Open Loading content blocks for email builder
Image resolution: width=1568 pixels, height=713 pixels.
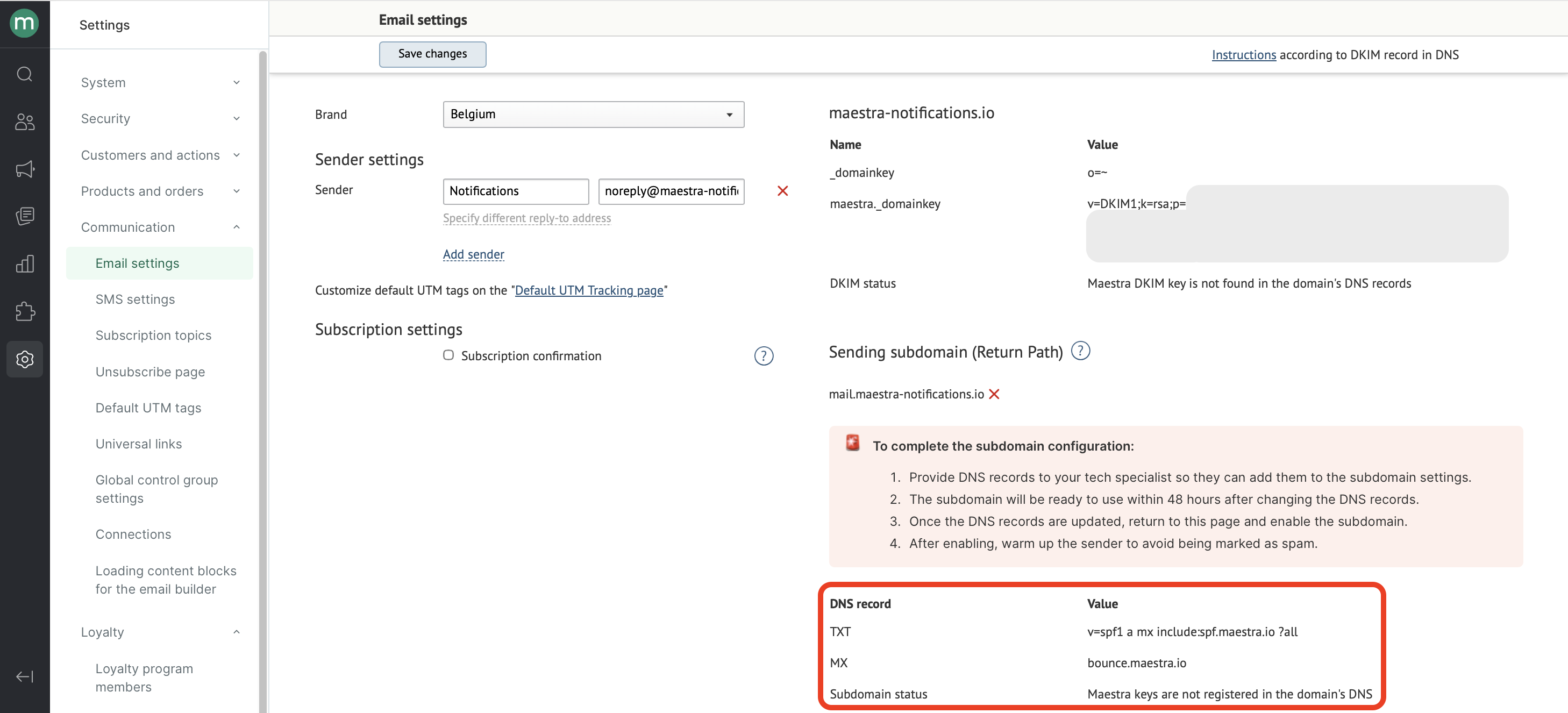click(166, 580)
